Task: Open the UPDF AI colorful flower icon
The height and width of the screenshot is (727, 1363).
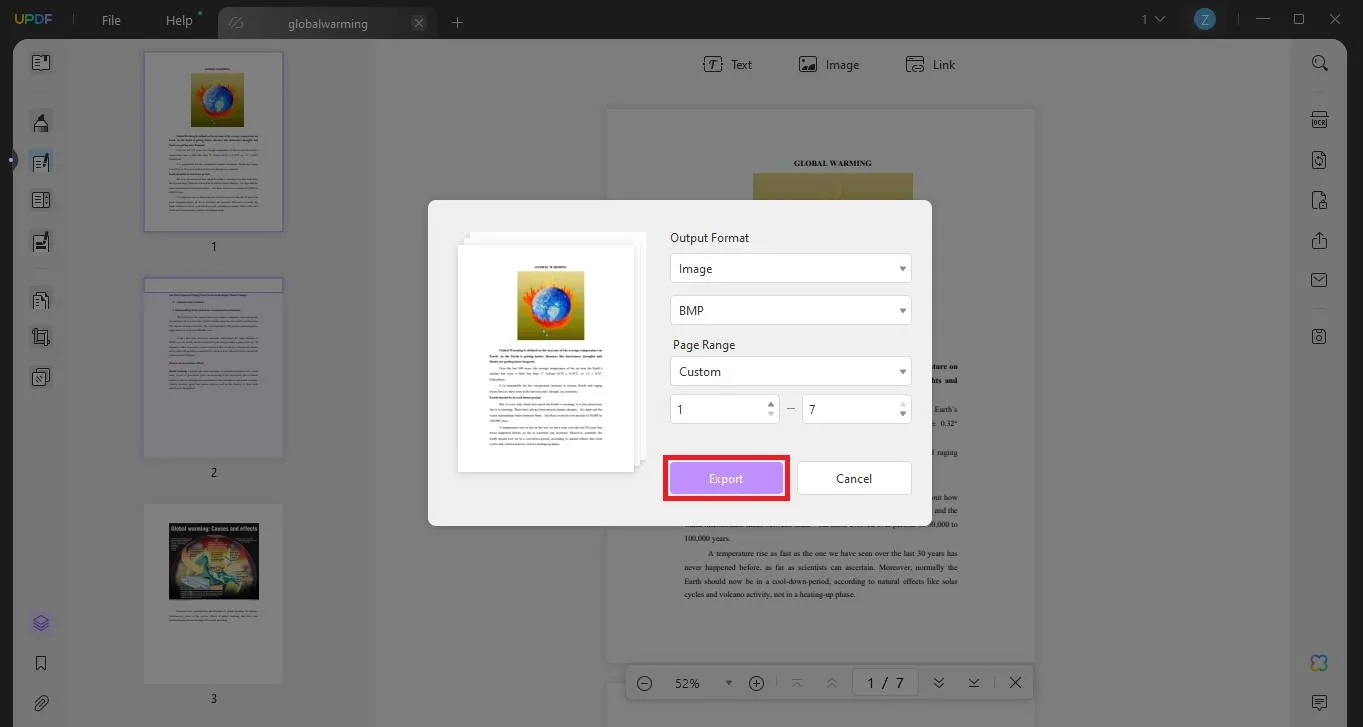Action: 1320,663
